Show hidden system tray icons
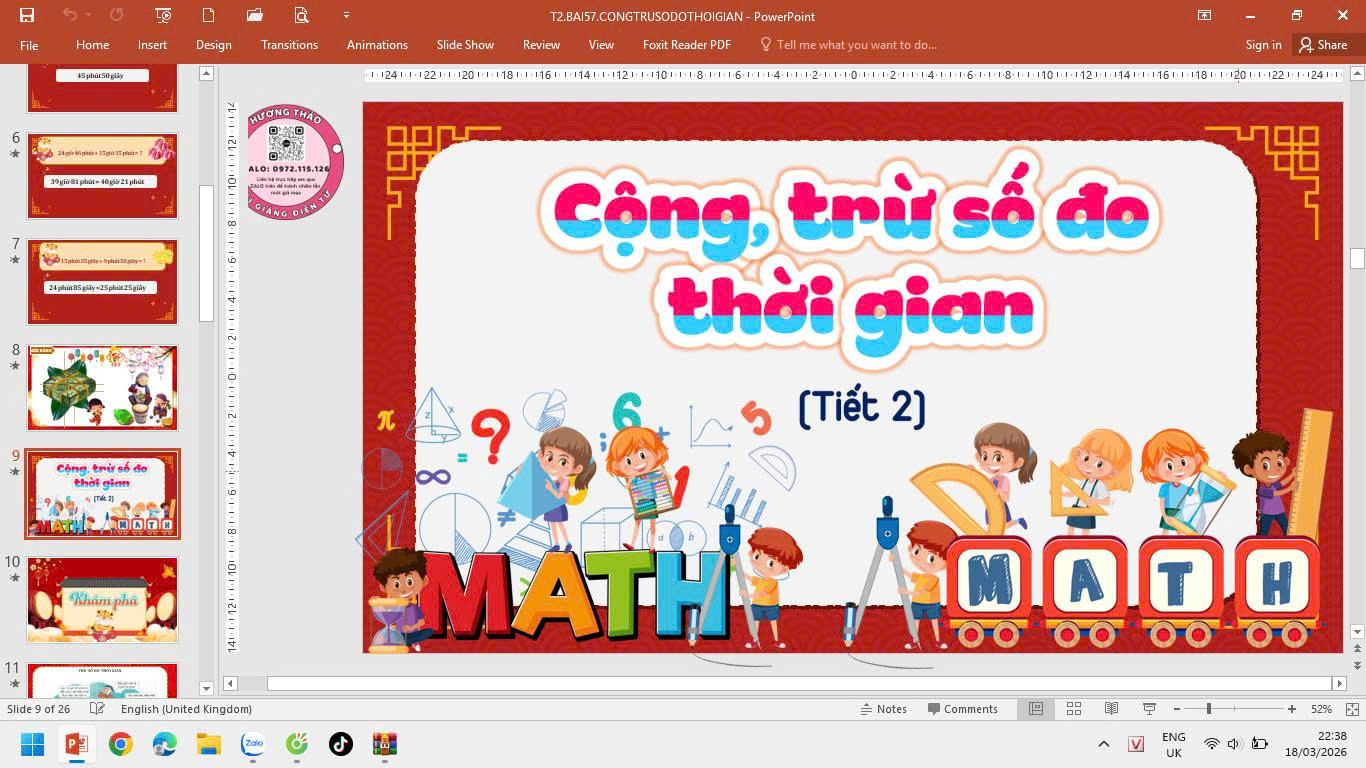 pyautogui.click(x=1104, y=744)
